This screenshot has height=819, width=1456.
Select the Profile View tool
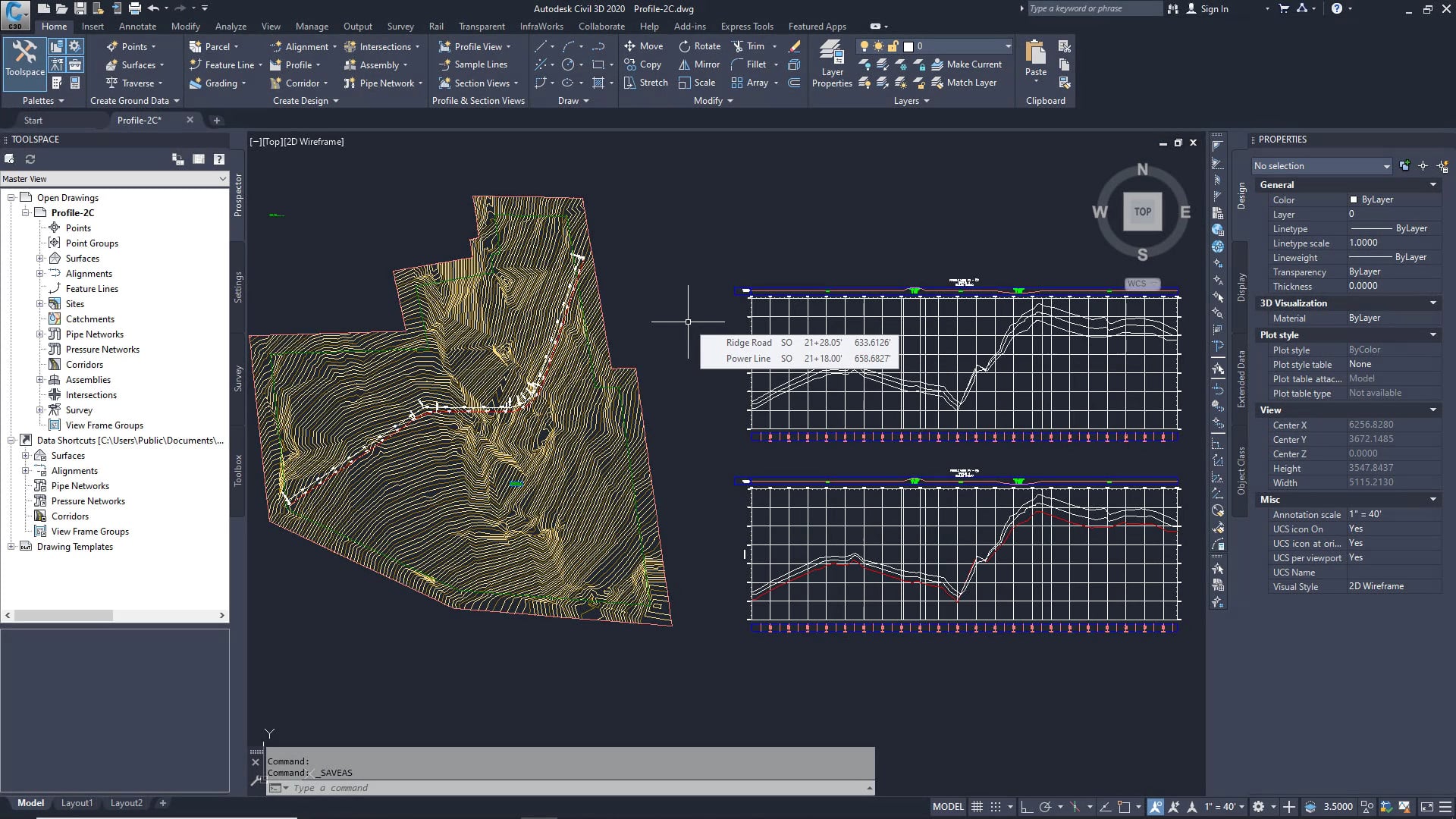(474, 45)
